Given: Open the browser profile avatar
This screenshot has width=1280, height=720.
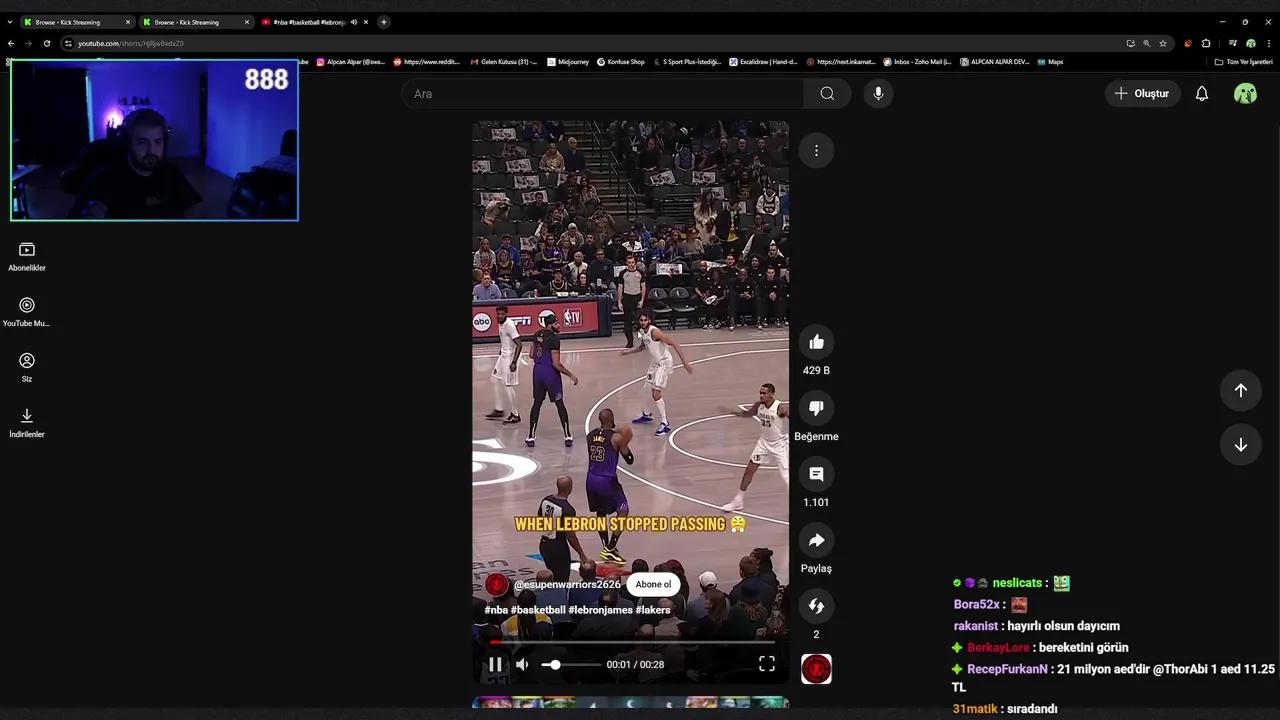Looking at the screenshot, I should point(1251,43).
